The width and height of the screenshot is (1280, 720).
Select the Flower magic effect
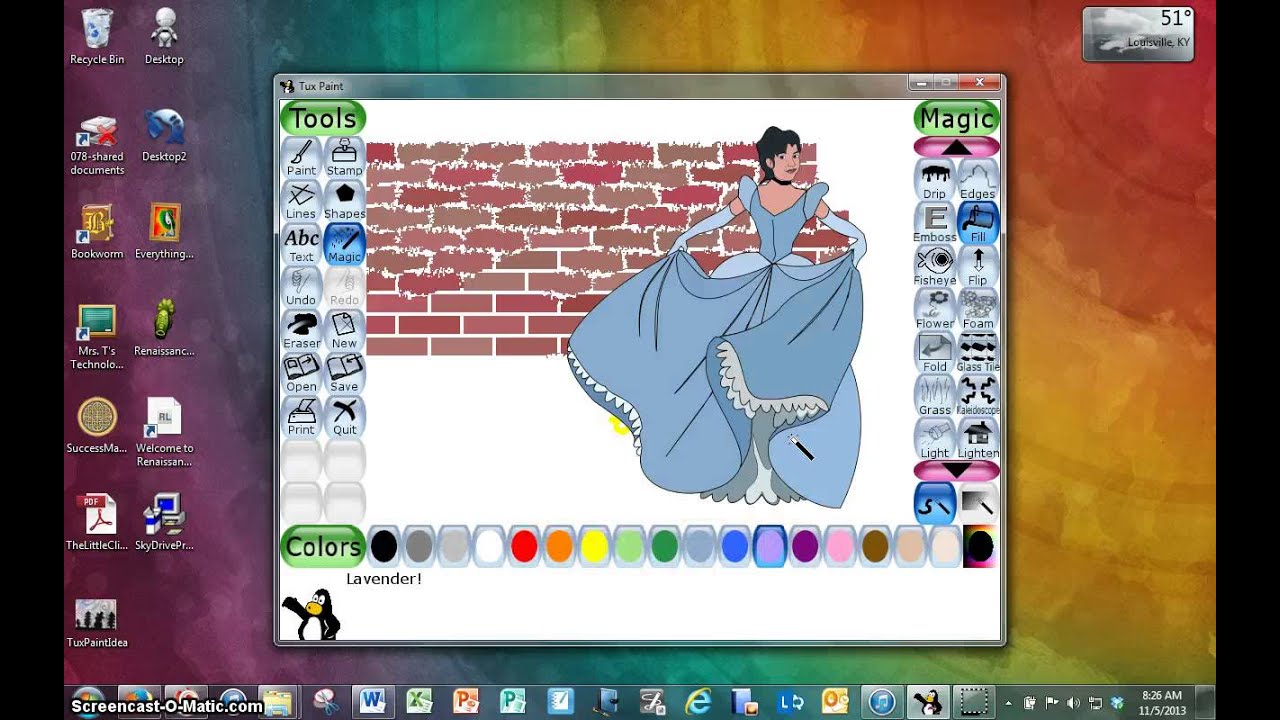(935, 308)
